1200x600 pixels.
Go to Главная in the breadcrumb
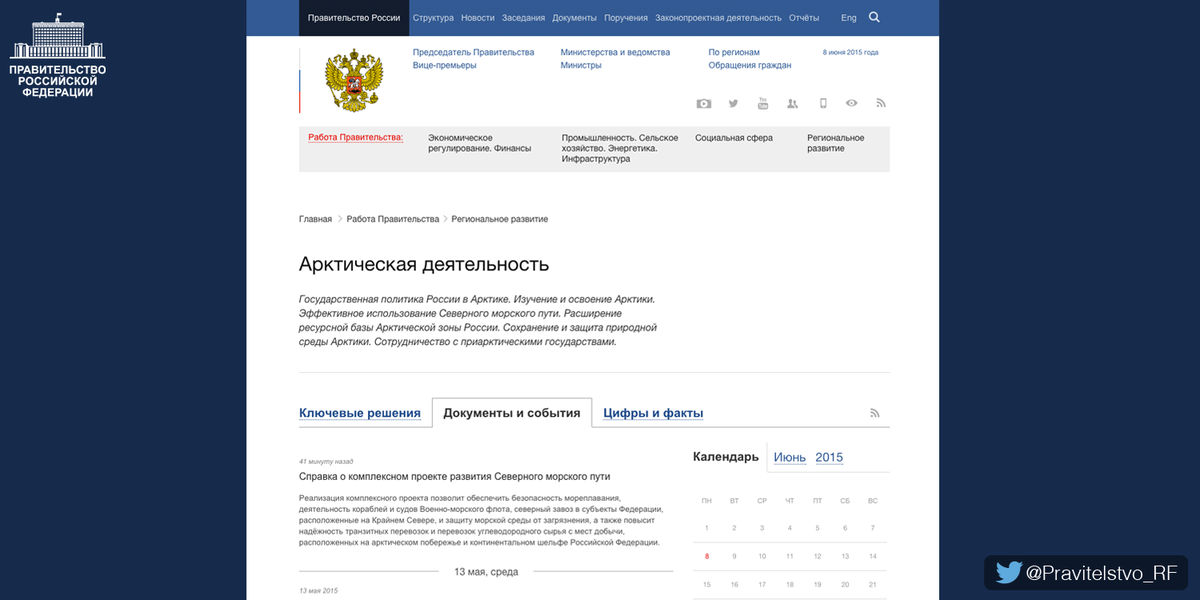click(315, 219)
